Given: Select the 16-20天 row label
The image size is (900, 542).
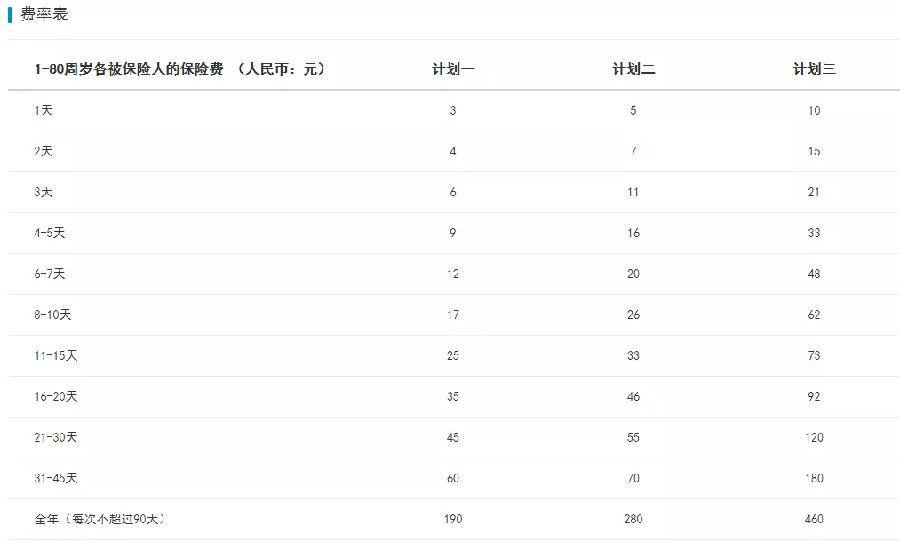Looking at the screenshot, I should [55, 397].
